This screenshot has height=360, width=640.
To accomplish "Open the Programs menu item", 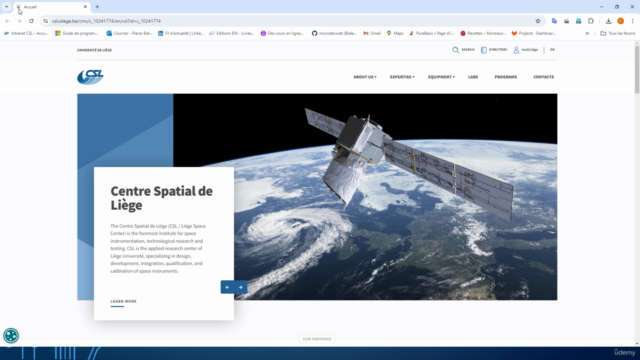I will tap(506, 77).
